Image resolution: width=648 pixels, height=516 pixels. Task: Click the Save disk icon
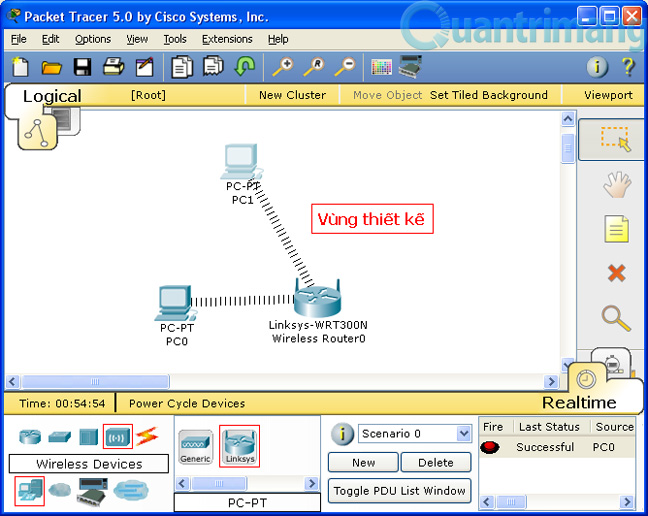[x=83, y=68]
